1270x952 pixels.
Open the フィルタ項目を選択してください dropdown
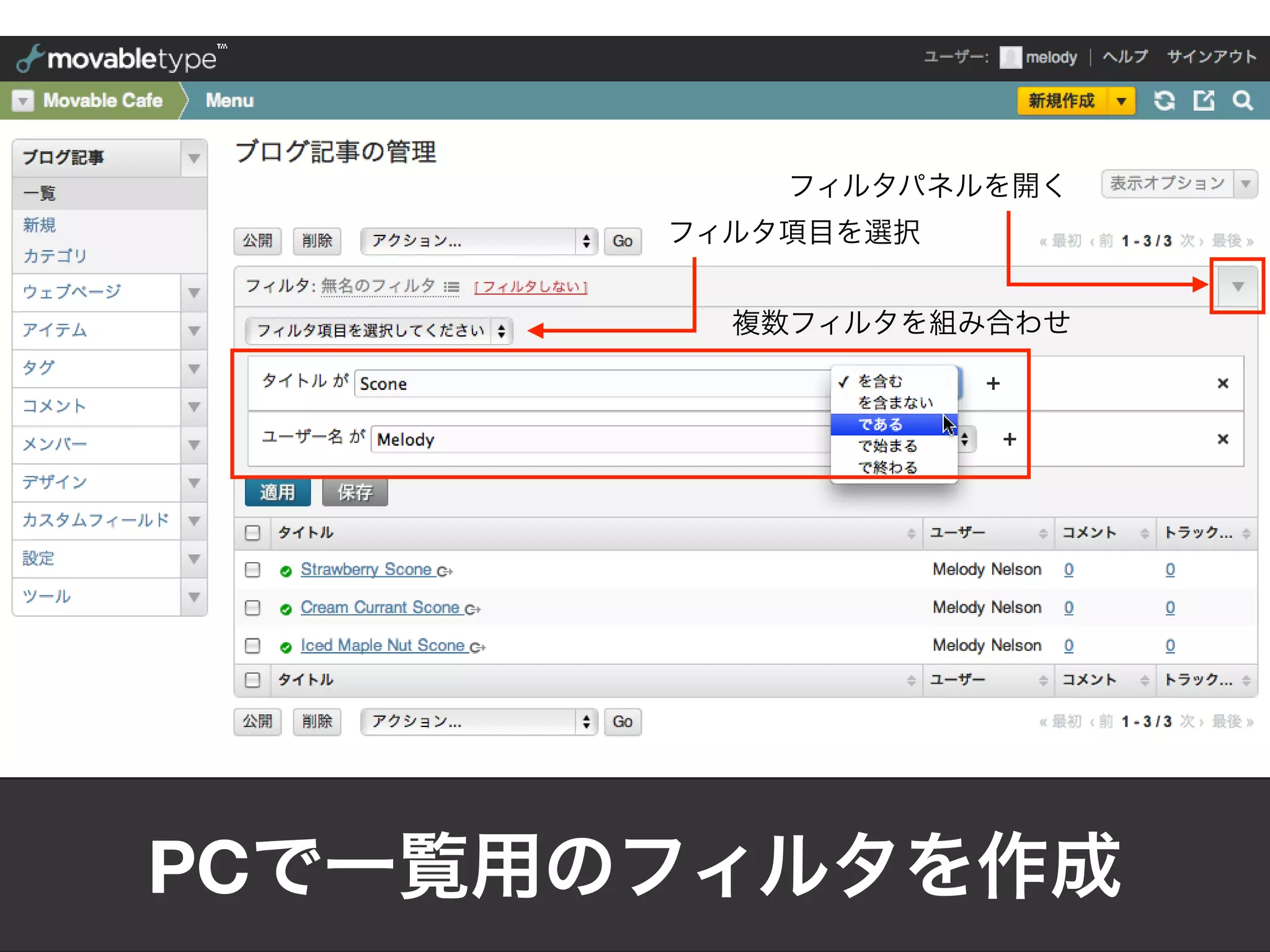(380, 330)
